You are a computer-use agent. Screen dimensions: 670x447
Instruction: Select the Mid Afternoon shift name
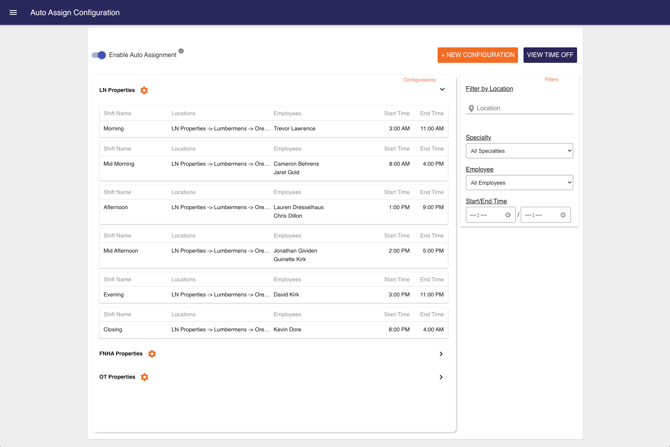coord(120,251)
